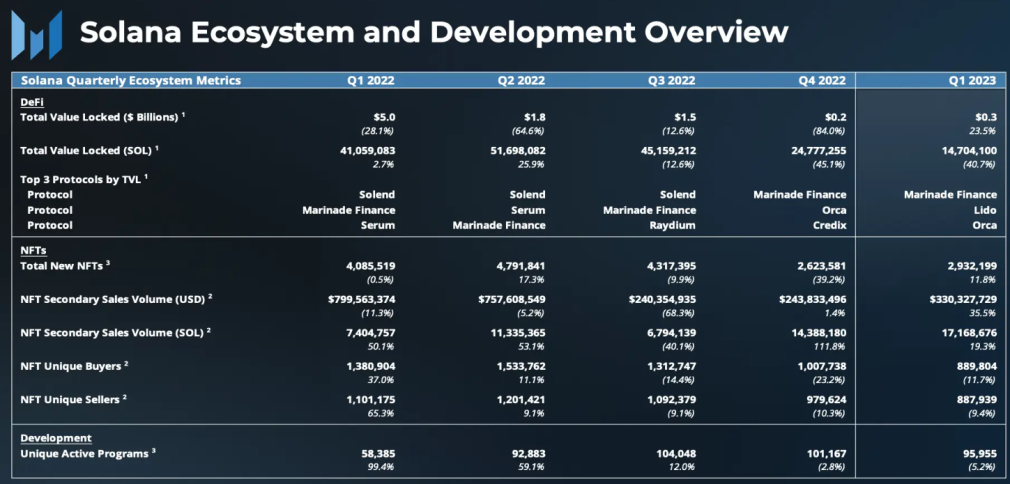Click the '$5.0' TVL value

click(x=383, y=117)
